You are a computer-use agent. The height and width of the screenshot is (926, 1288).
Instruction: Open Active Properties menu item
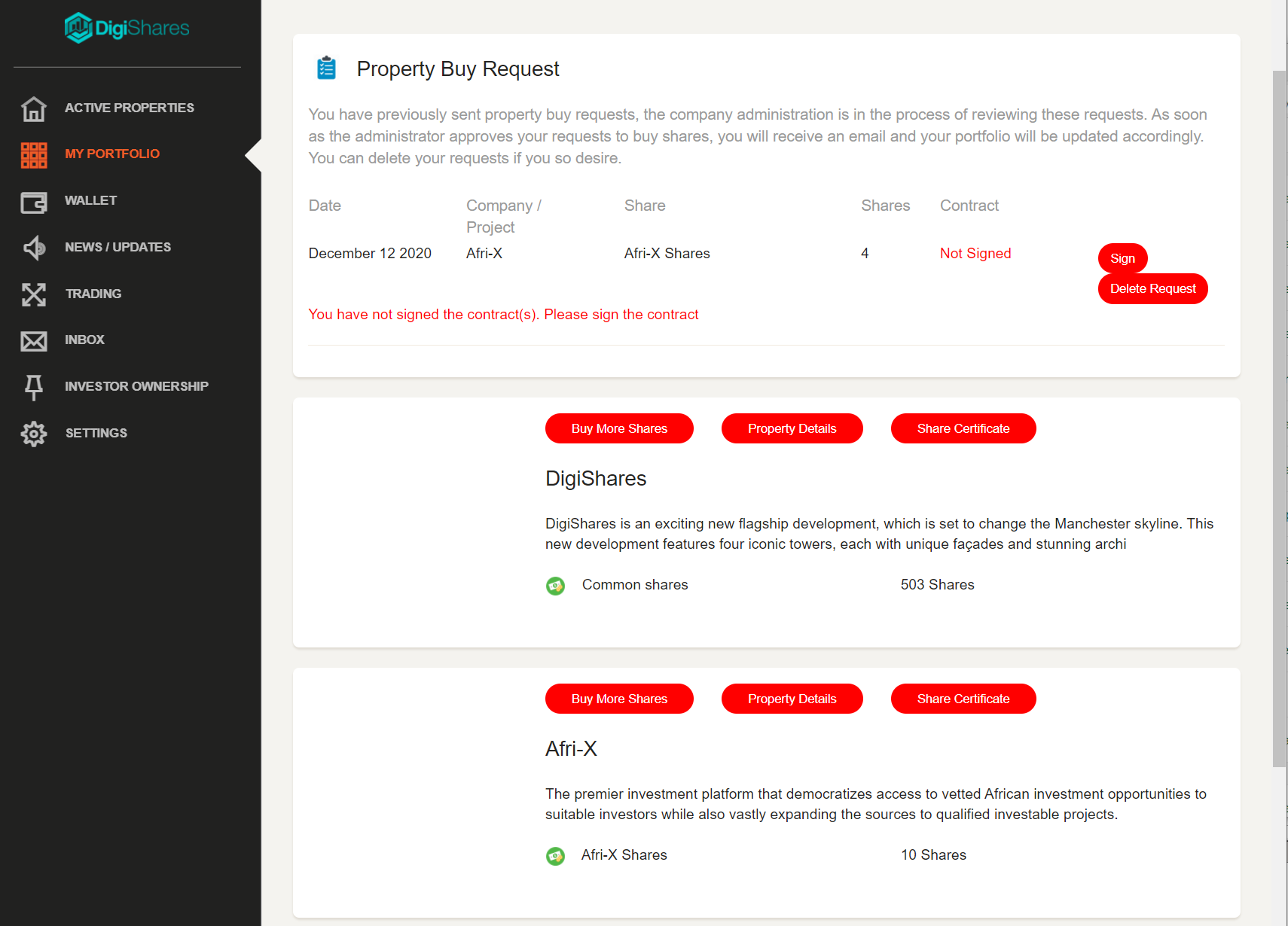(130, 108)
